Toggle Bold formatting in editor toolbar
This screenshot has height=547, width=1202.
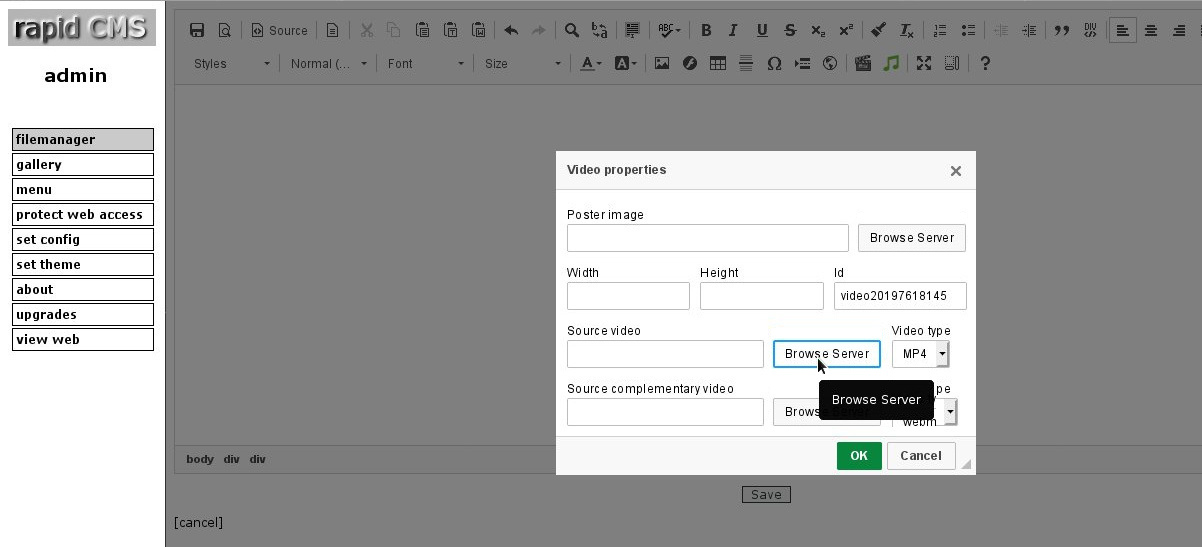(706, 31)
